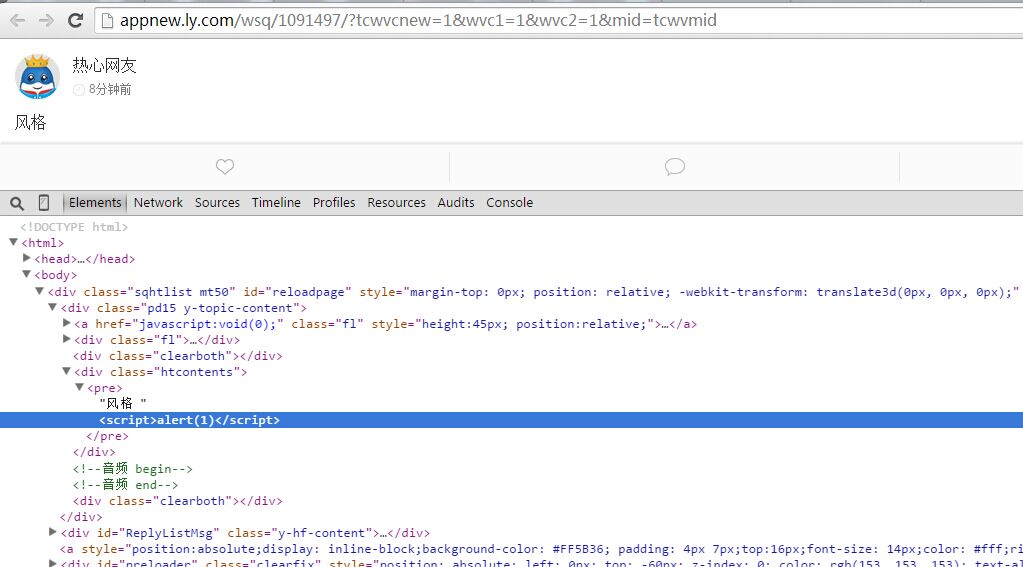1023x567 pixels.
Task: Click the heart like icon
Action: click(x=224, y=166)
